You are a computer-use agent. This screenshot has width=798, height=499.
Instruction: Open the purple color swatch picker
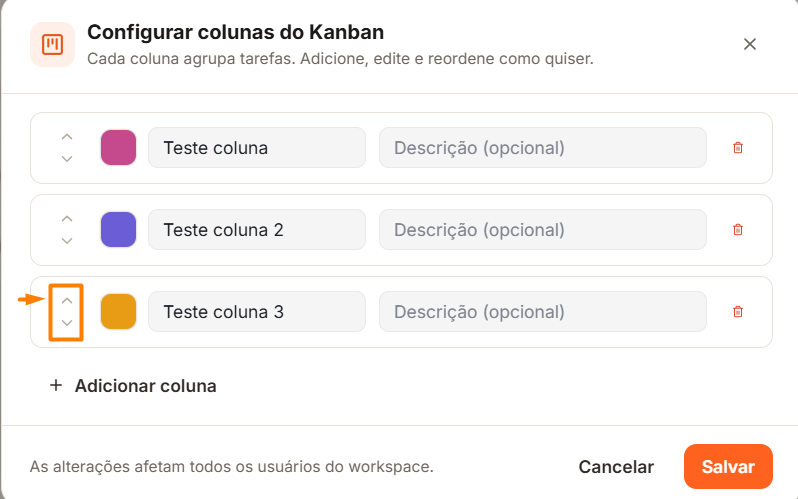tap(118, 230)
